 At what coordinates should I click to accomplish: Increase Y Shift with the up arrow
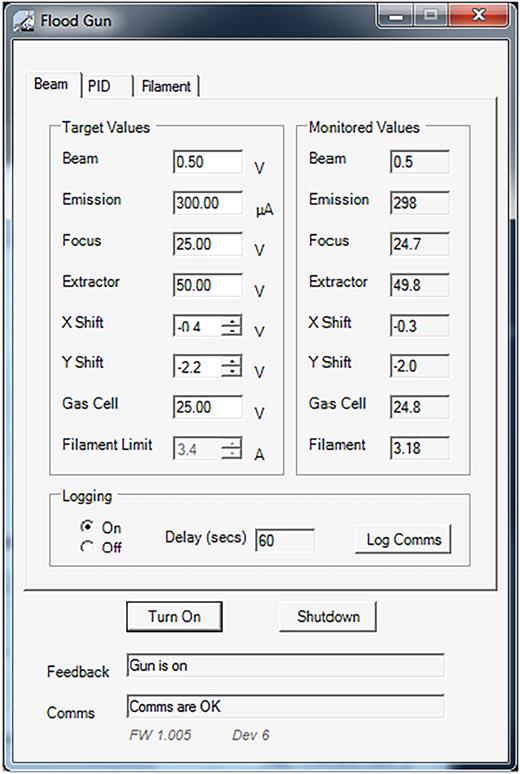click(231, 361)
